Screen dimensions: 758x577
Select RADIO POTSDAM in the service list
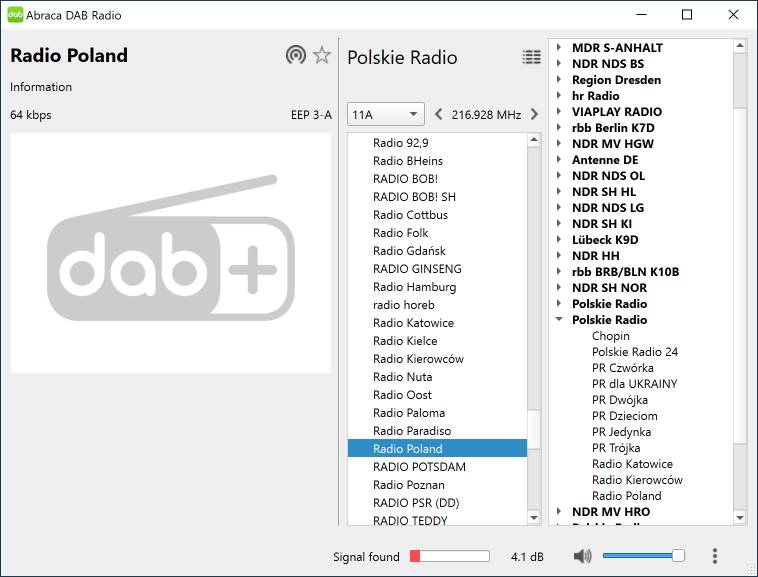[419, 467]
